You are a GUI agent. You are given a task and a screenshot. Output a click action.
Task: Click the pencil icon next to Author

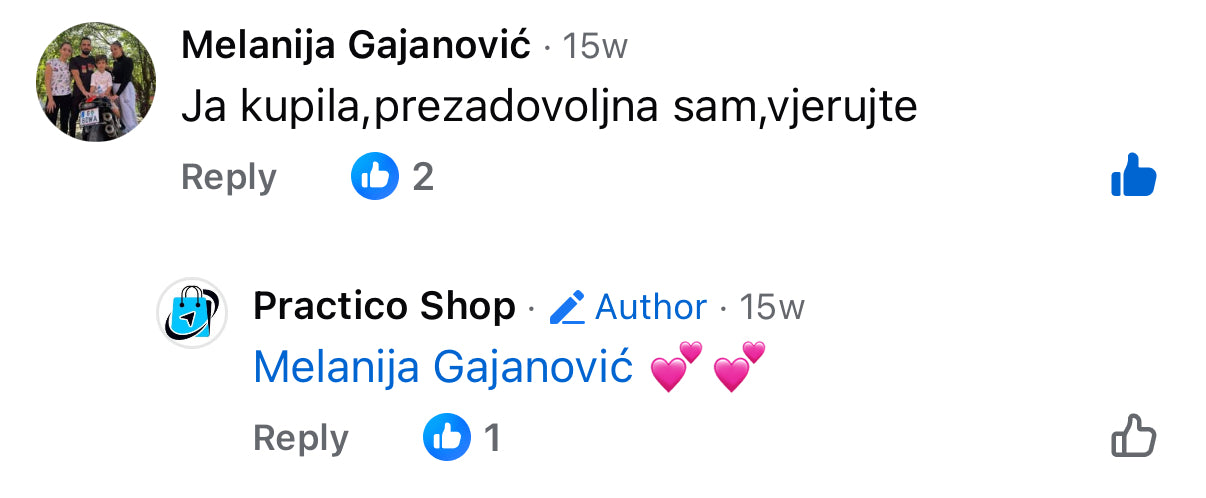pos(567,307)
